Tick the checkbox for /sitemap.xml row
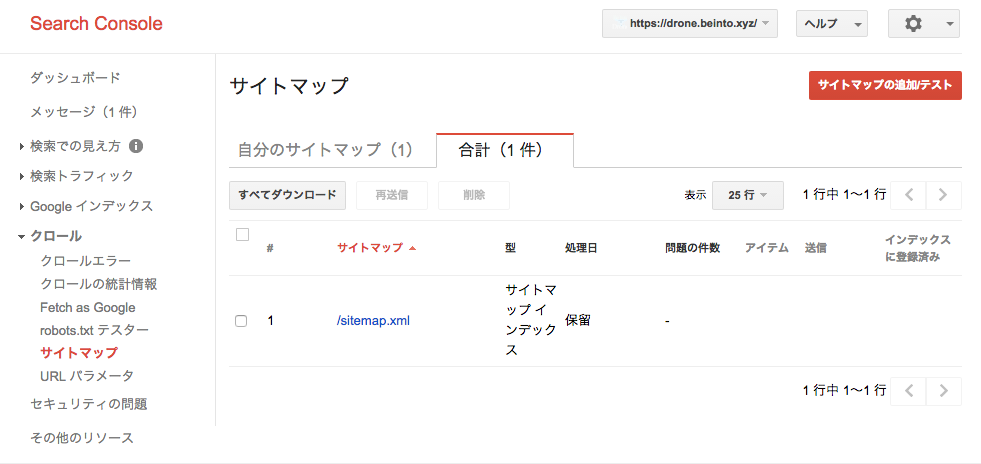The height and width of the screenshot is (464, 981). tap(241, 321)
